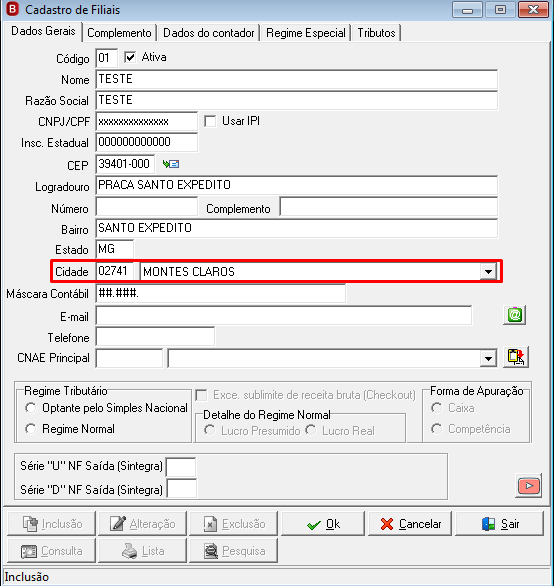Click the red B application icon
554x586 pixels.
[12, 9]
